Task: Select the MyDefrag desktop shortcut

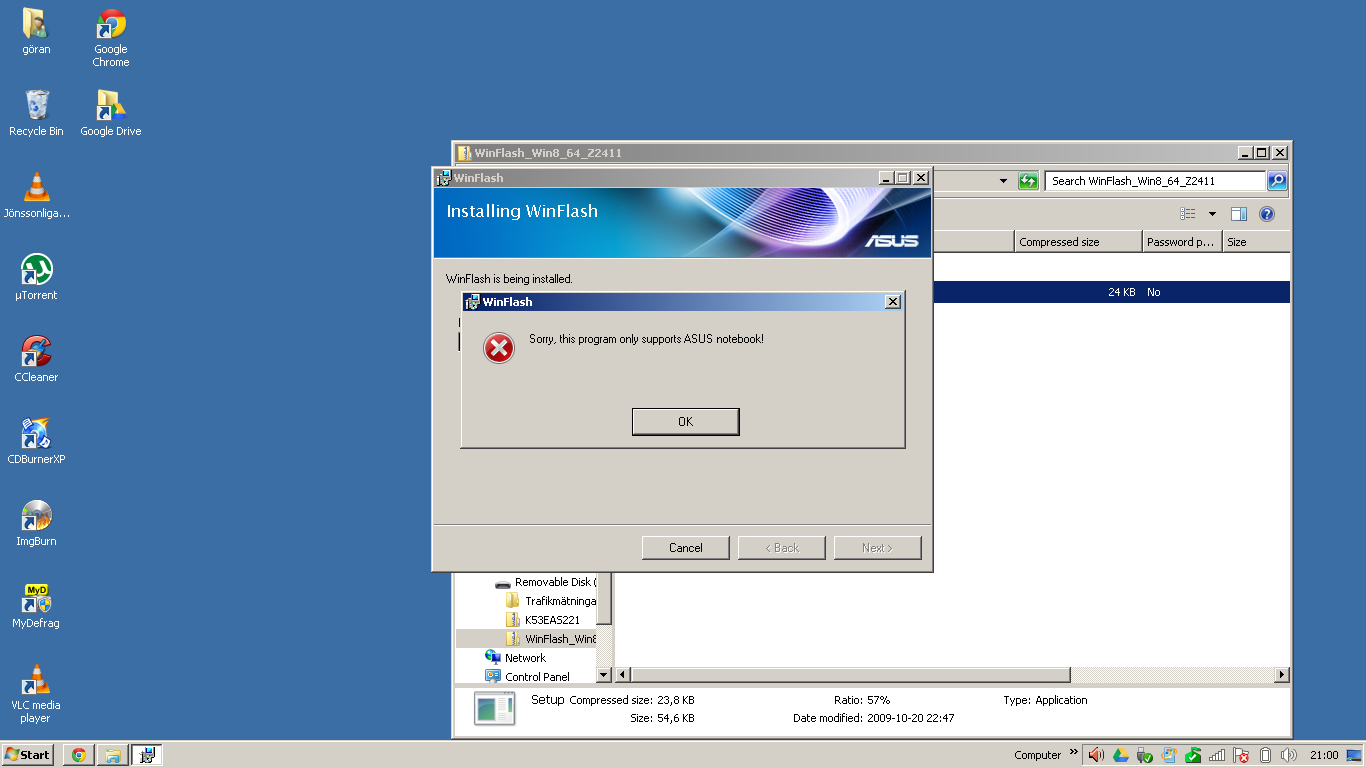Action: [36, 605]
